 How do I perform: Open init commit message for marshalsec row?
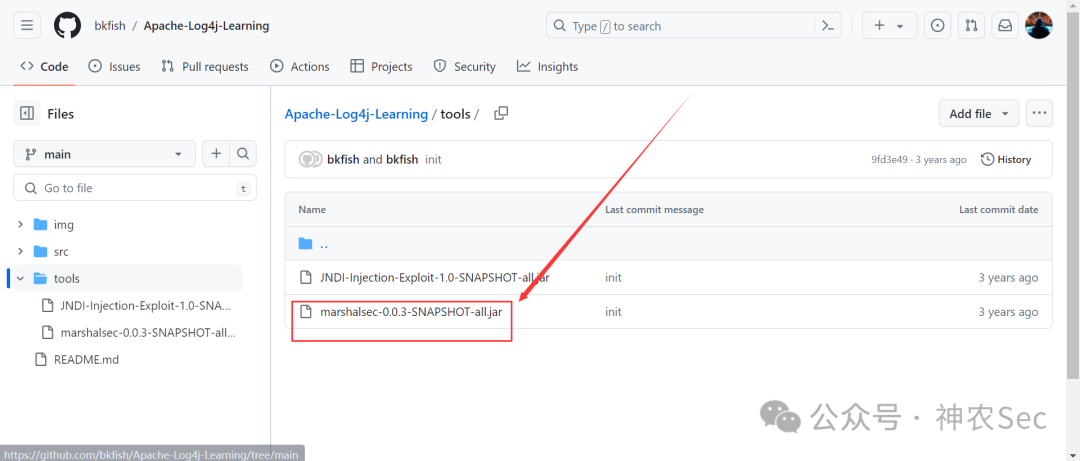pos(613,311)
